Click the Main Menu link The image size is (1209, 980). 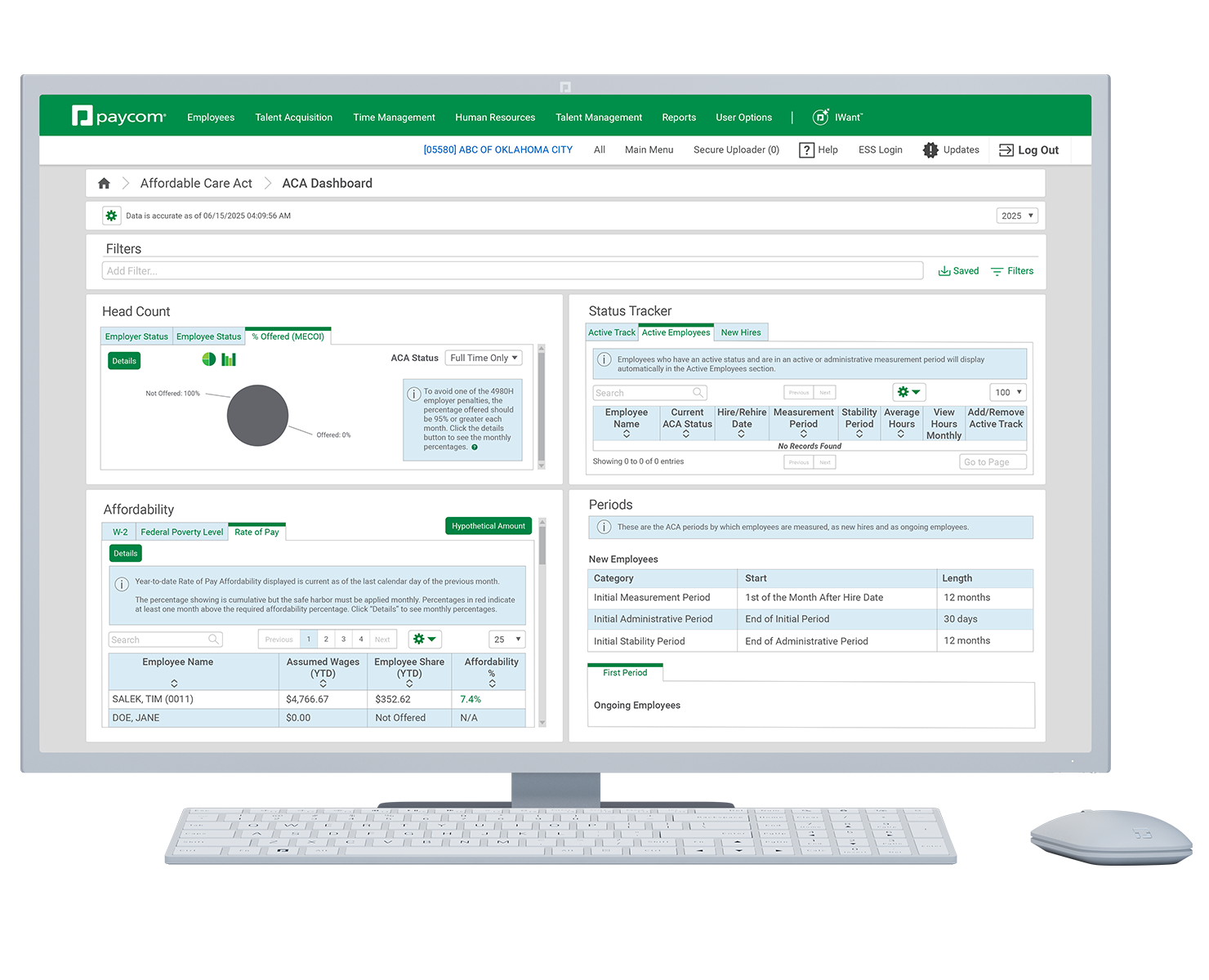[649, 150]
